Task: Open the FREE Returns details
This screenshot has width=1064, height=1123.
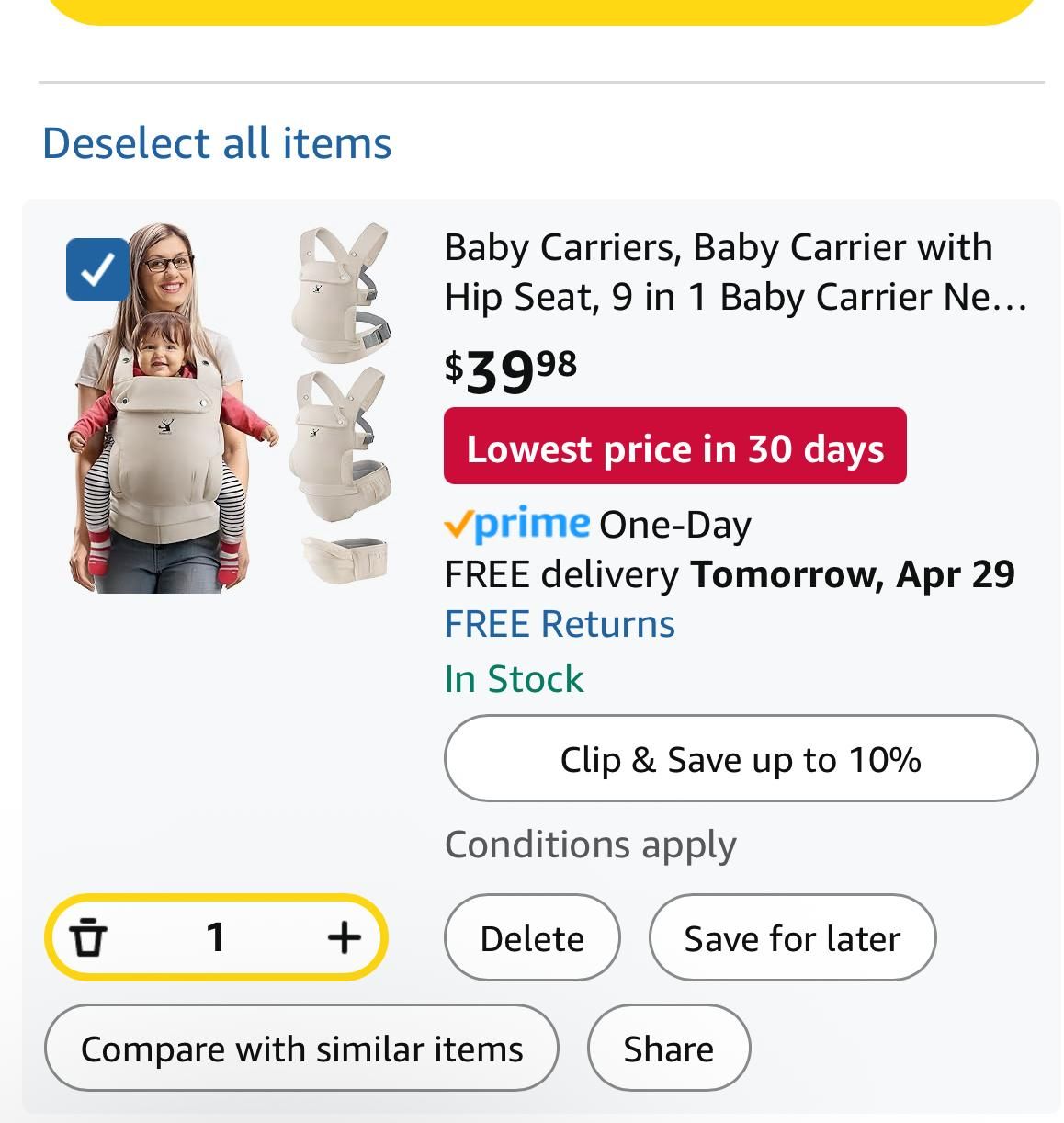Action: [x=560, y=624]
